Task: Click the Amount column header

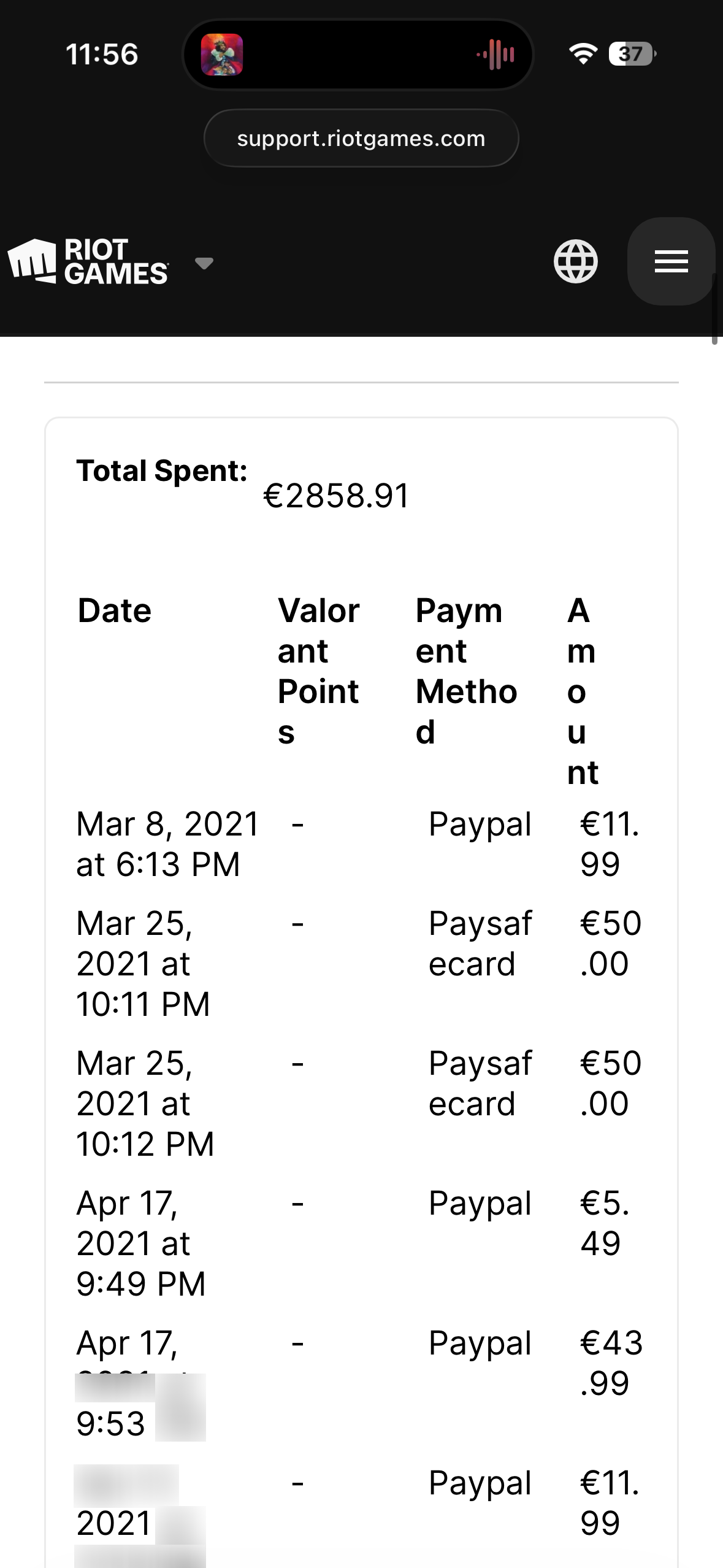Action: pyautogui.click(x=583, y=691)
